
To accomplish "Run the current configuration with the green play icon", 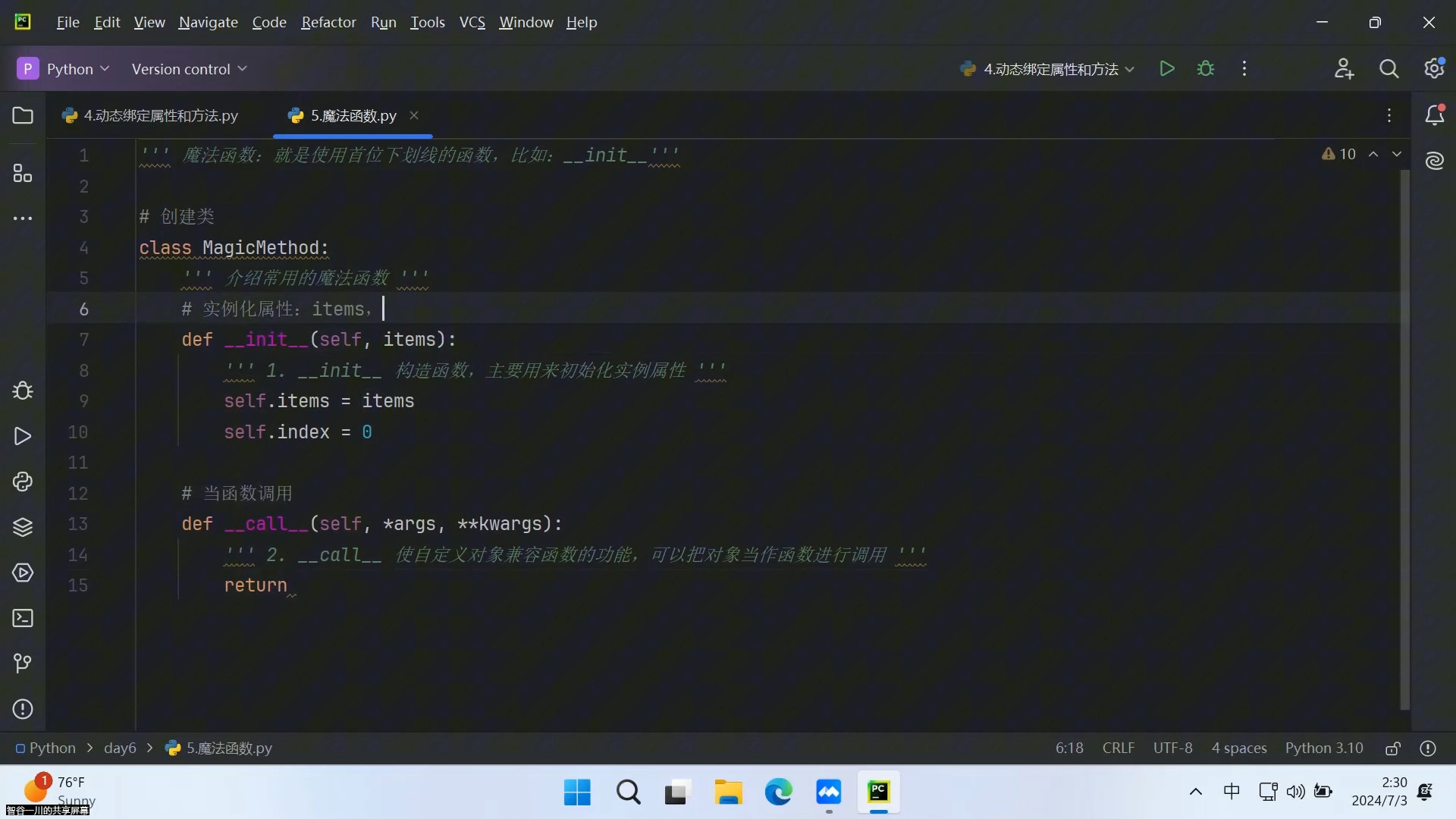I will [1167, 69].
